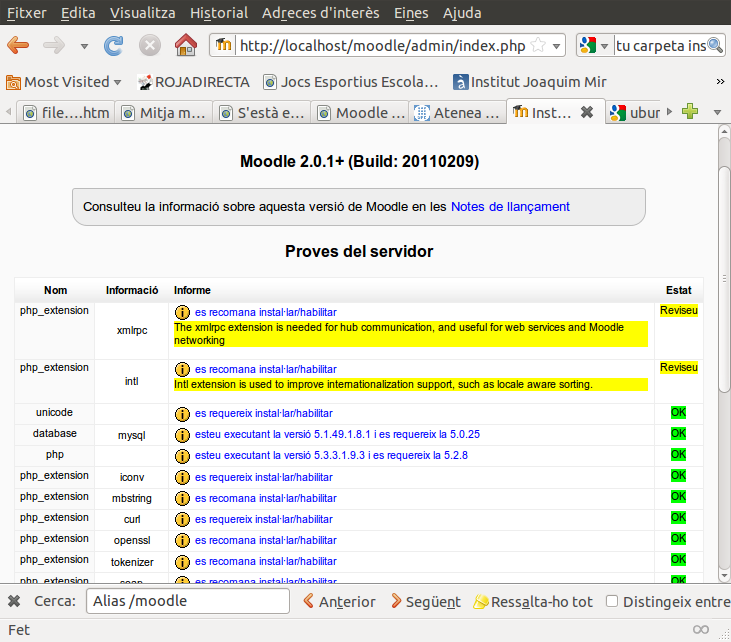Go to the Home page icon
Screen dimensions: 731x642
185,45
